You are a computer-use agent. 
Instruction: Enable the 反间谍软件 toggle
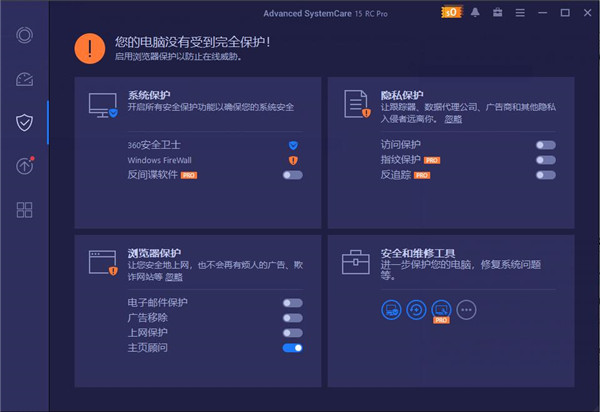click(x=293, y=175)
